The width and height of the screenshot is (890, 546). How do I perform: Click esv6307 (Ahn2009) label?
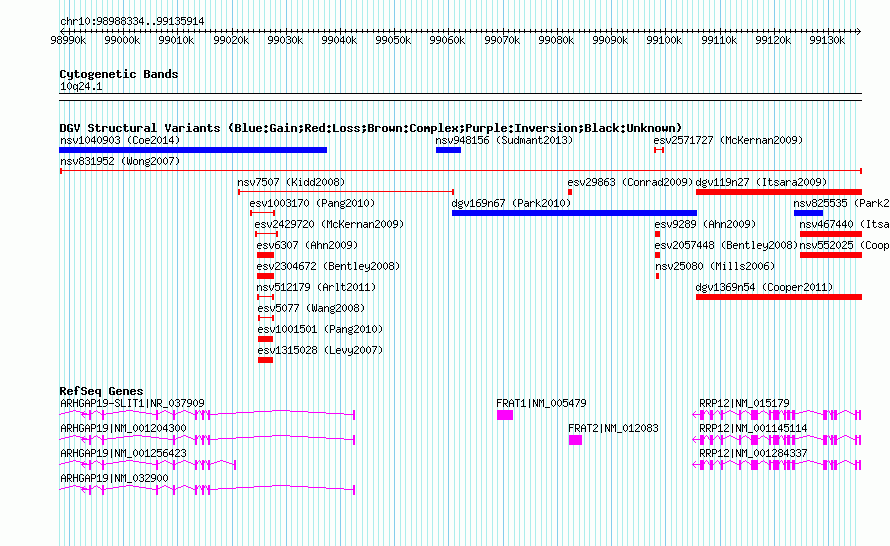click(307, 245)
